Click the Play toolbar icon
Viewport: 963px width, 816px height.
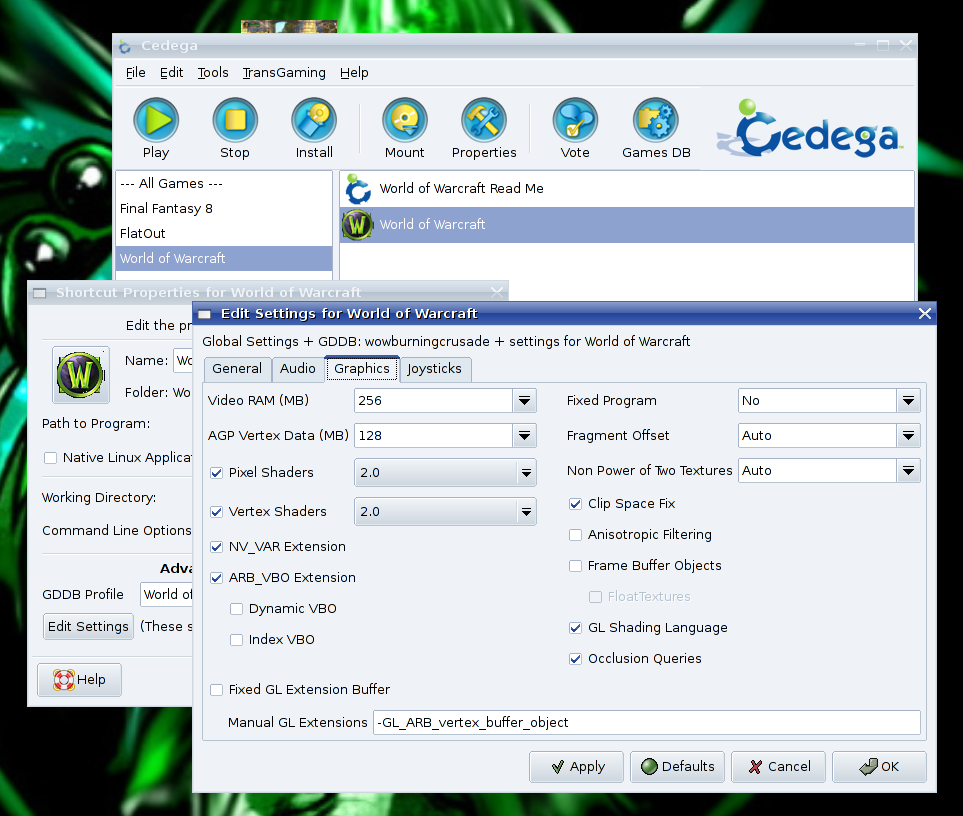click(x=156, y=120)
